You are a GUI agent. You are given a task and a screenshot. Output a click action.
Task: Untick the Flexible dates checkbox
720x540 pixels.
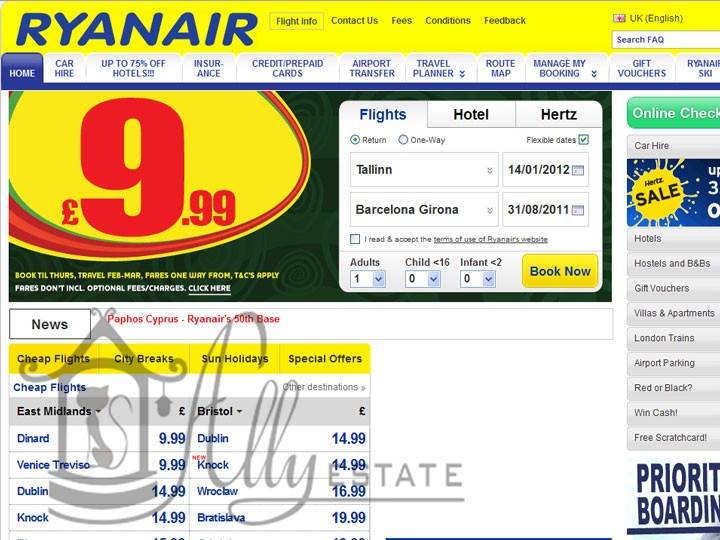pyautogui.click(x=584, y=140)
